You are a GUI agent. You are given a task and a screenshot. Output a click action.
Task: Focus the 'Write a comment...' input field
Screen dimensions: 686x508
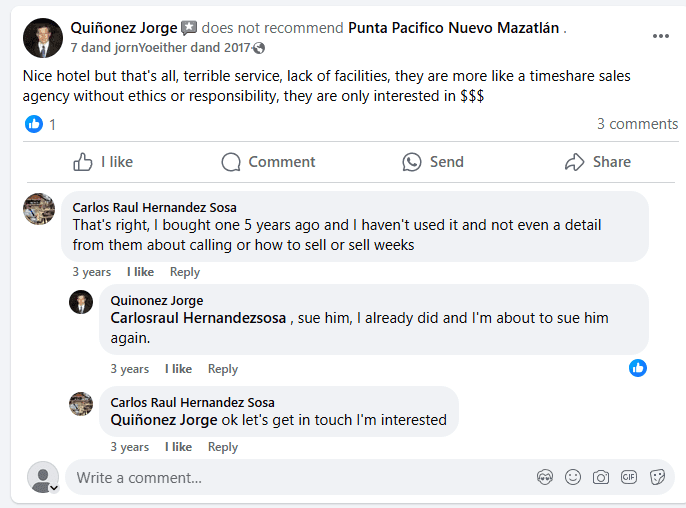300,477
